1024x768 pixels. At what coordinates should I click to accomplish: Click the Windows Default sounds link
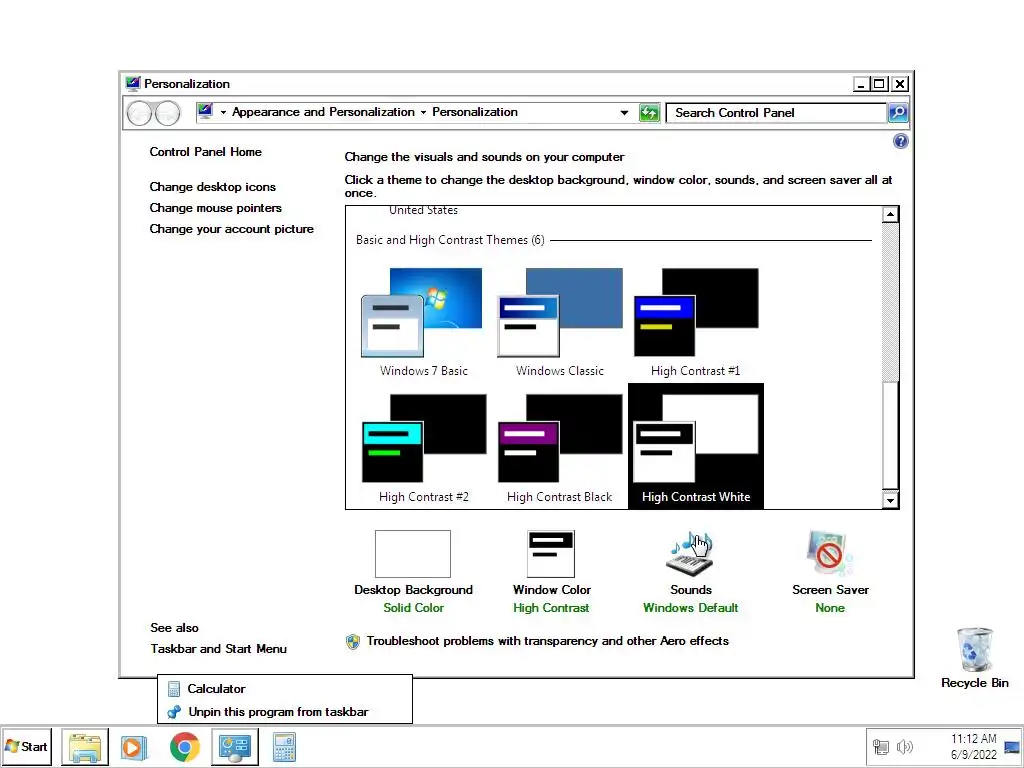690,608
